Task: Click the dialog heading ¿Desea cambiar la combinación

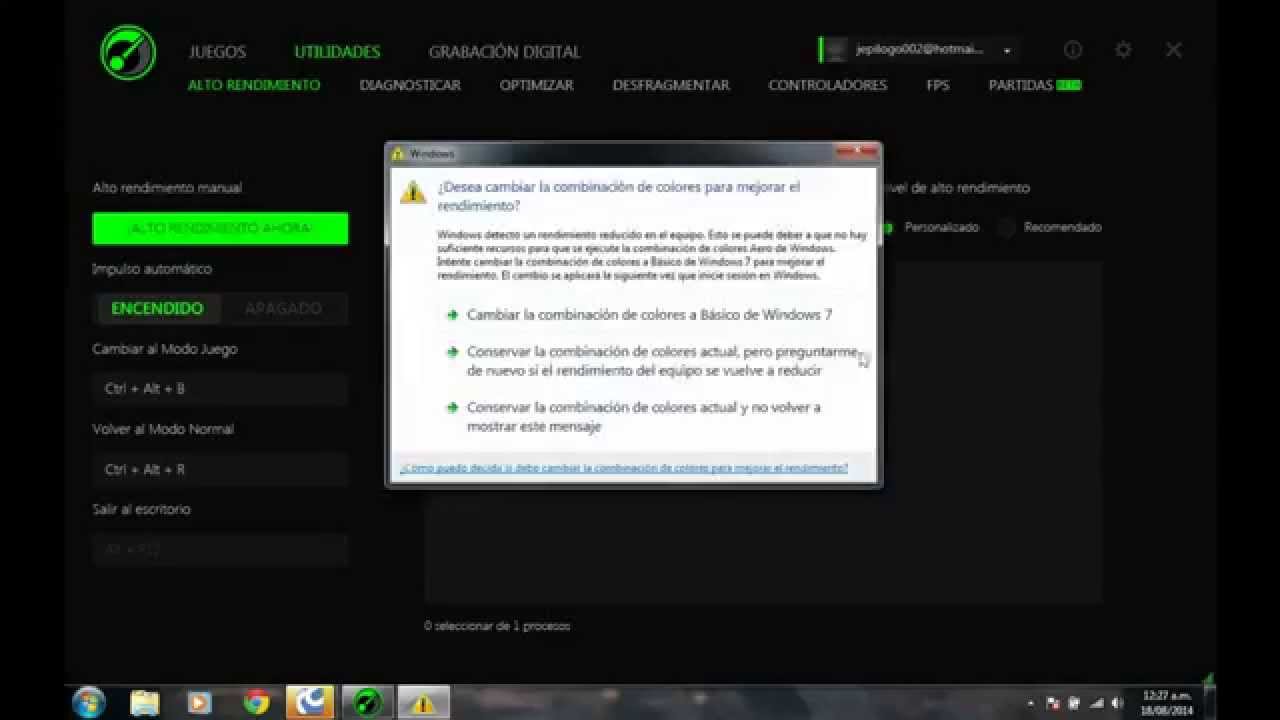Action: [619, 196]
